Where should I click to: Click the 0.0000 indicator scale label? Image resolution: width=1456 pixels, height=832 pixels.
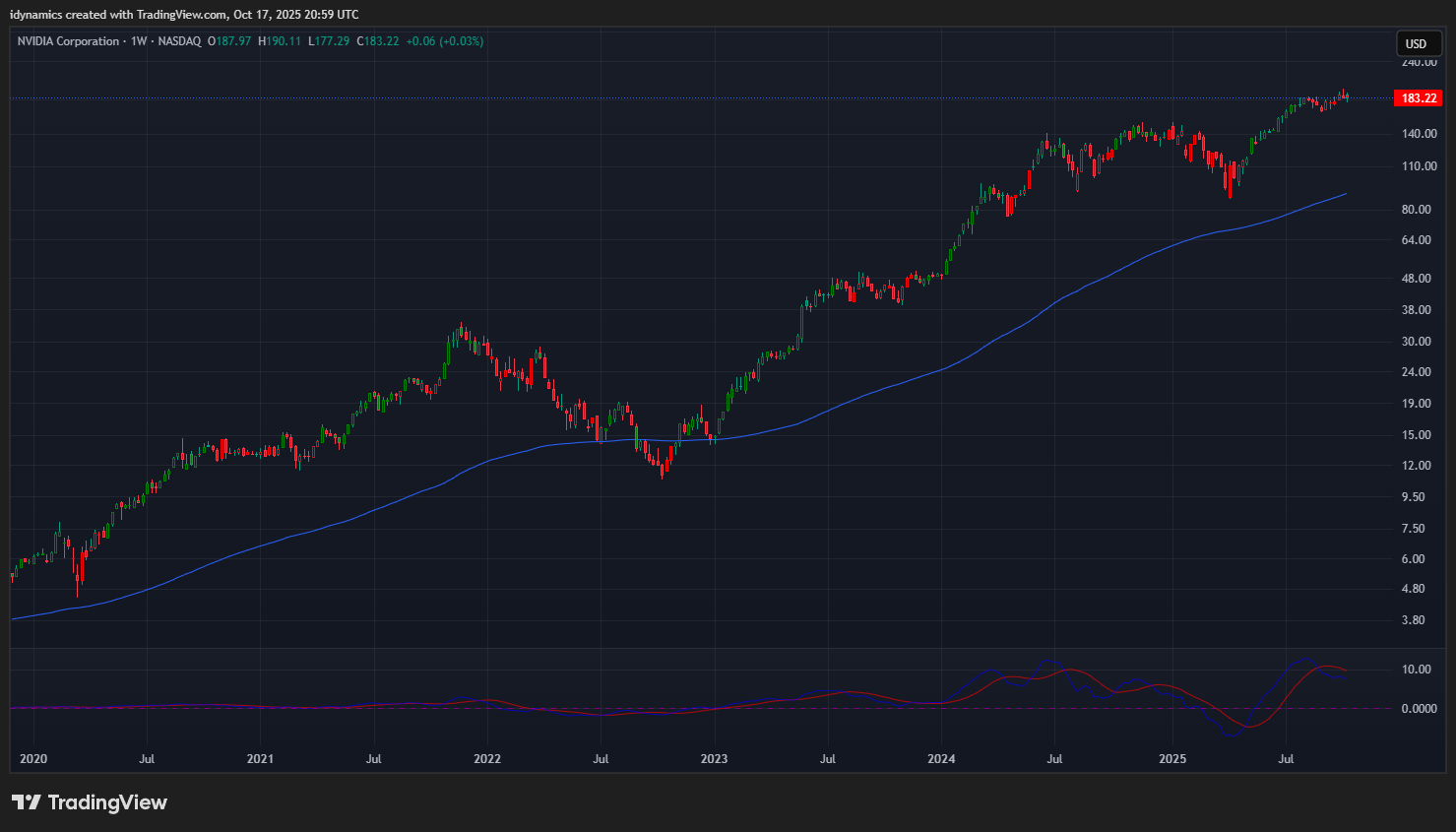tap(1419, 709)
